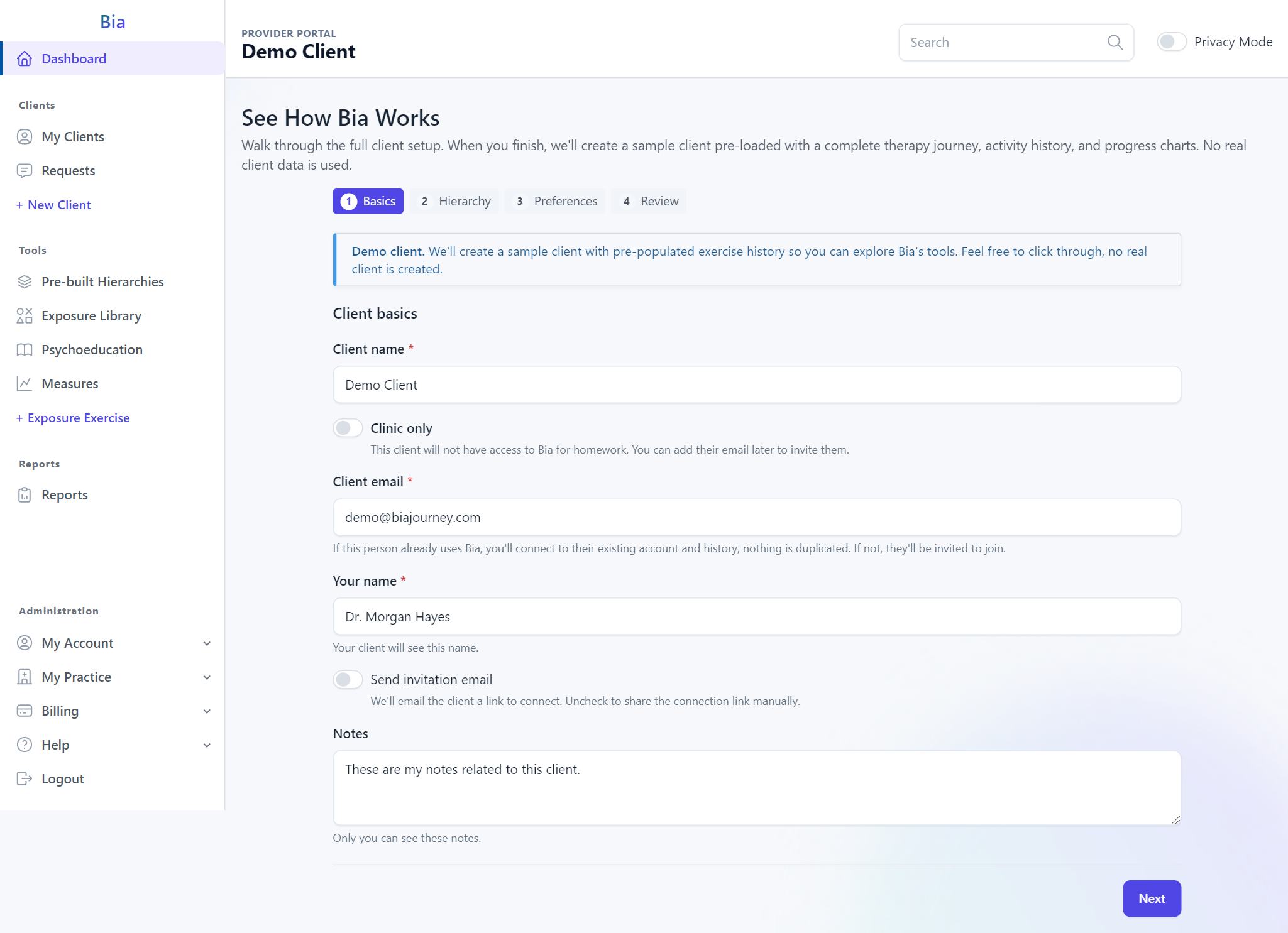This screenshot has height=933, width=1288.
Task: Expand the Help chevron
Action: (207, 745)
